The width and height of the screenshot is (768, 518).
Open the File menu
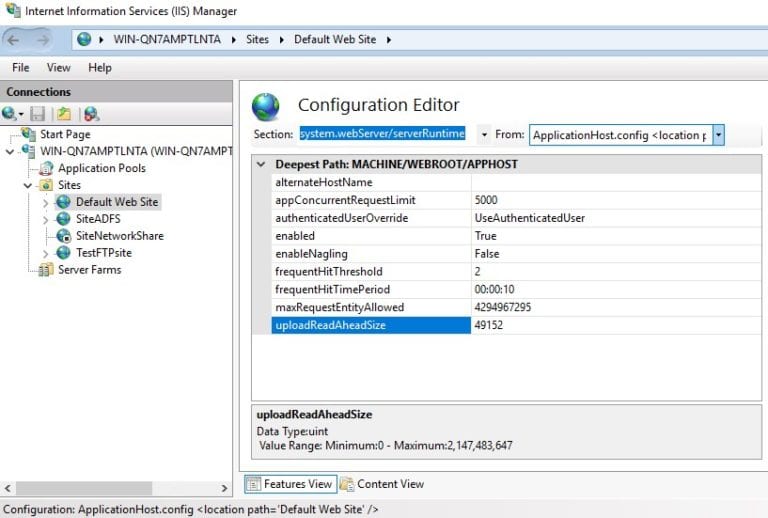click(x=20, y=68)
